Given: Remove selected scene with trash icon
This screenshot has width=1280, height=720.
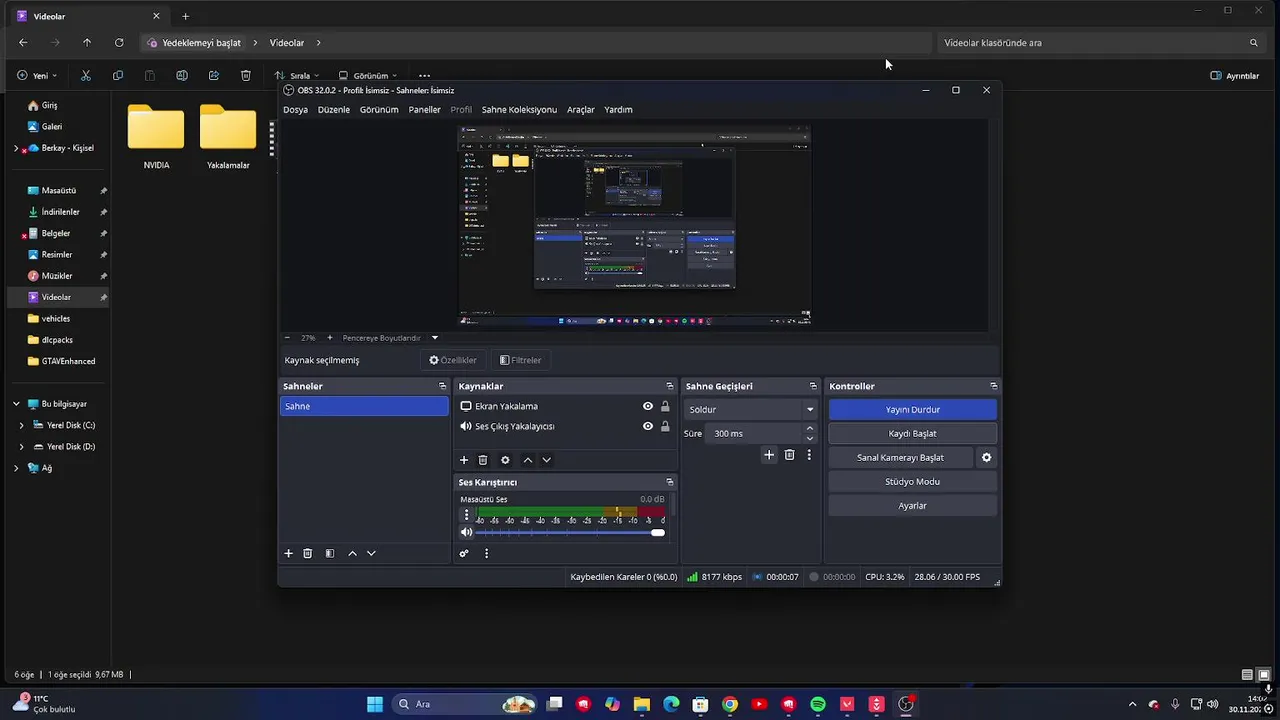Looking at the screenshot, I should [308, 553].
